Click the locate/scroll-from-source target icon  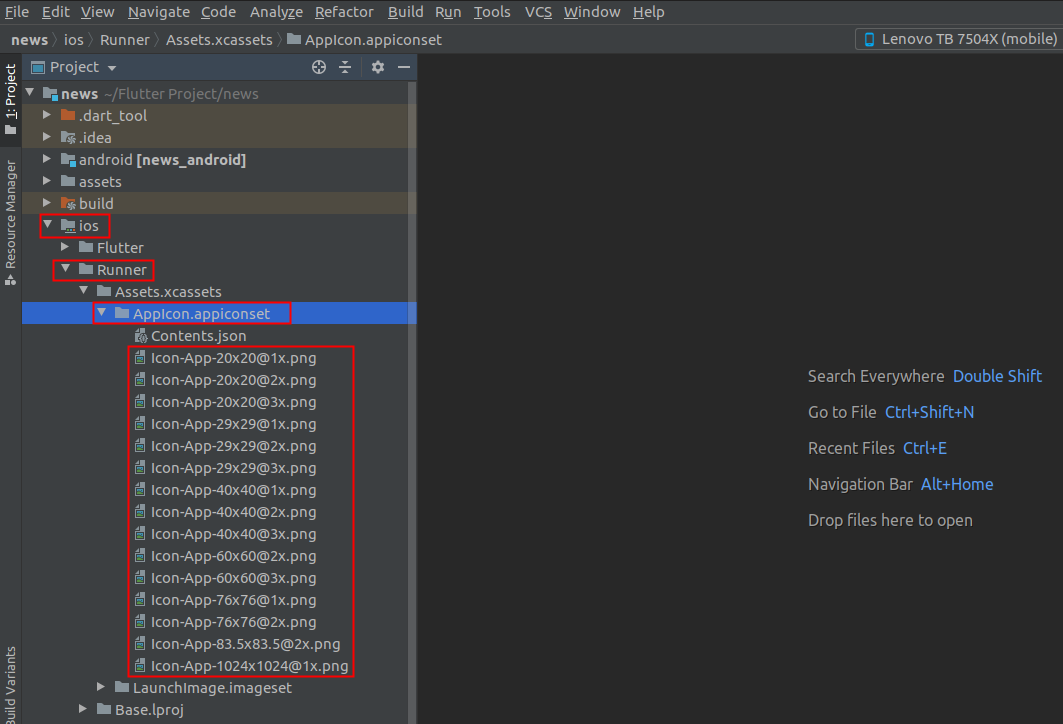click(319, 67)
